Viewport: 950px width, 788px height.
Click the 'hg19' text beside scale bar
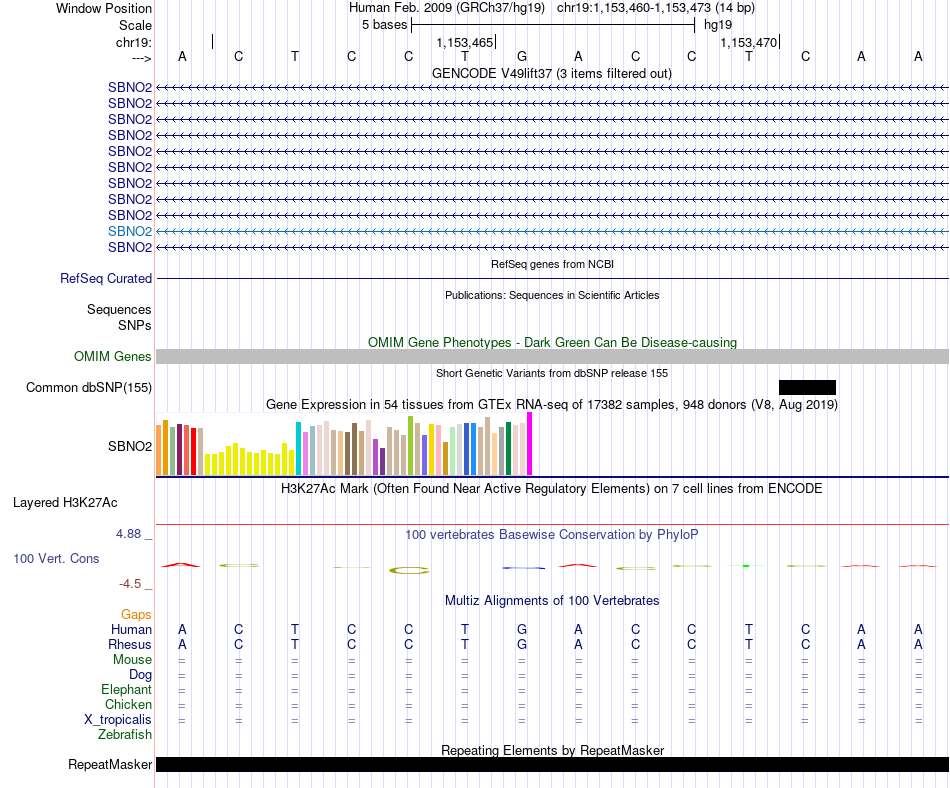pos(718,25)
